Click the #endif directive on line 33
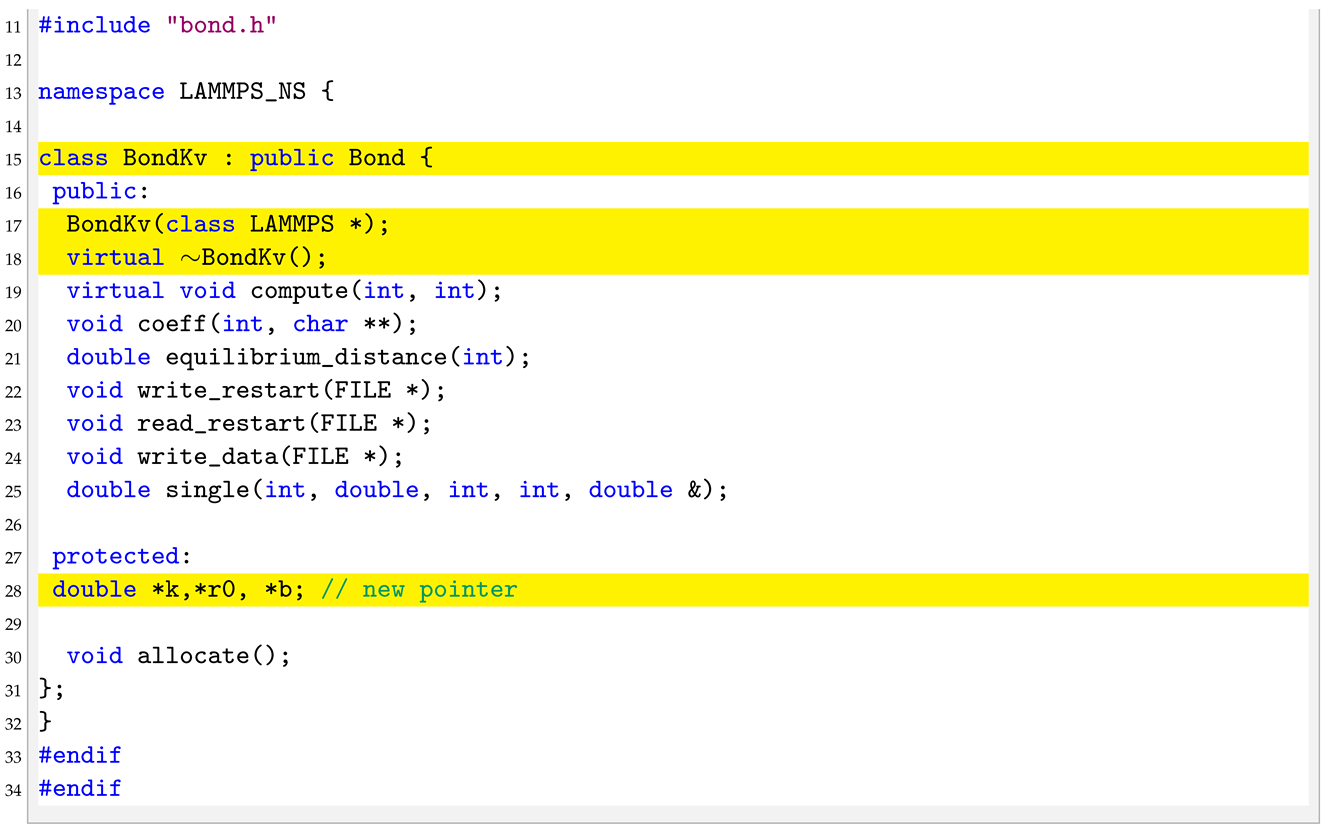 coord(80,755)
